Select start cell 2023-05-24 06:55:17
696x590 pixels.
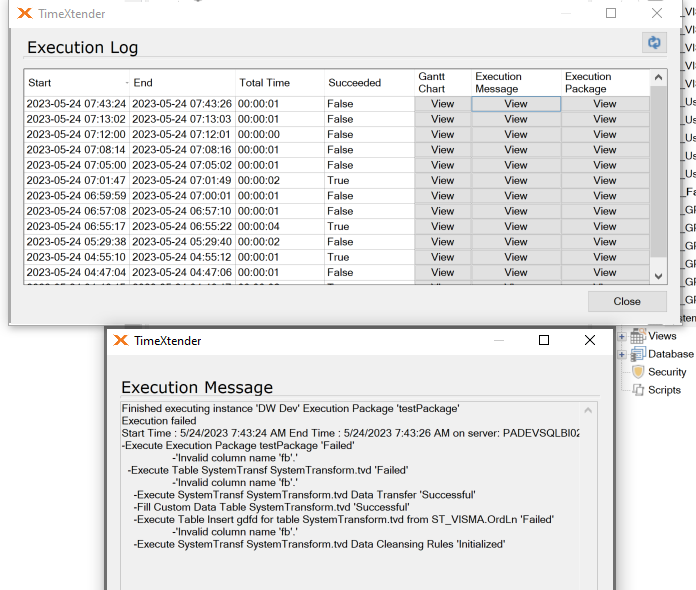tap(77, 226)
